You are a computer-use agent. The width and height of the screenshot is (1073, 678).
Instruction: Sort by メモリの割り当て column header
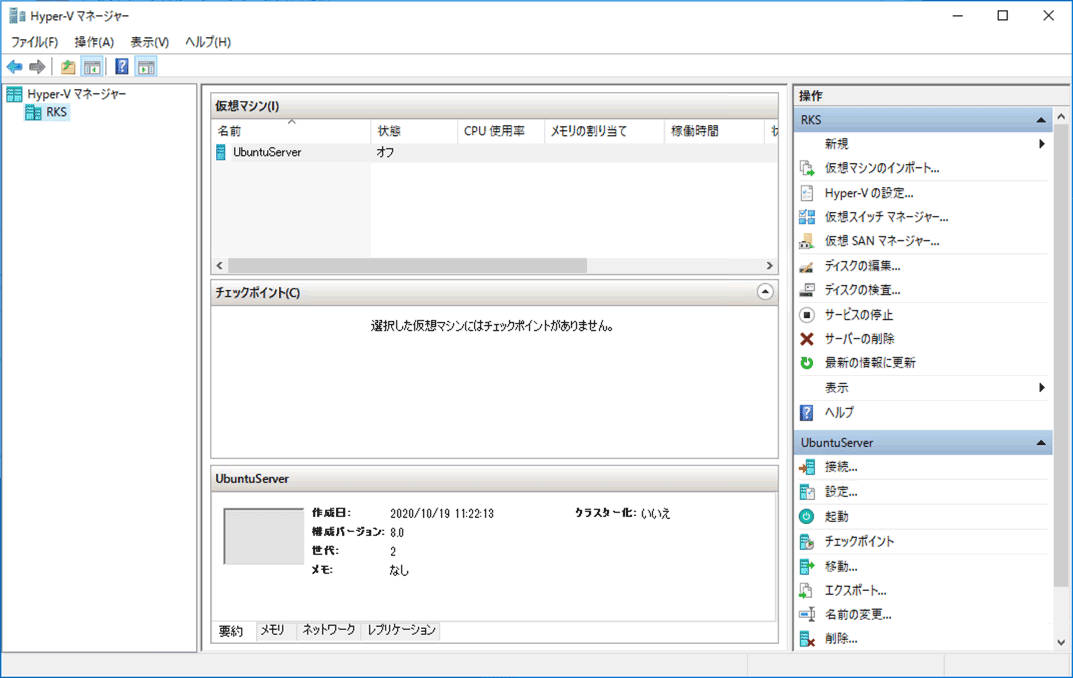pyautogui.click(x=605, y=131)
